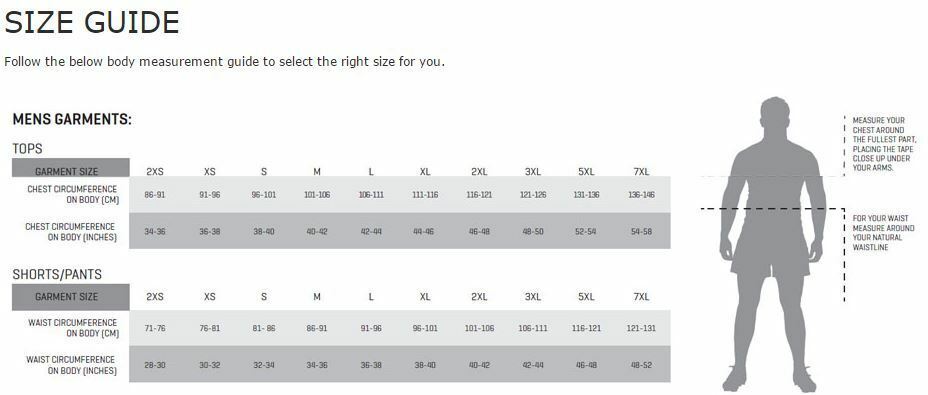This screenshot has width=928, height=395.
Task: Click the natural waistline instruction text
Action: coord(883,233)
